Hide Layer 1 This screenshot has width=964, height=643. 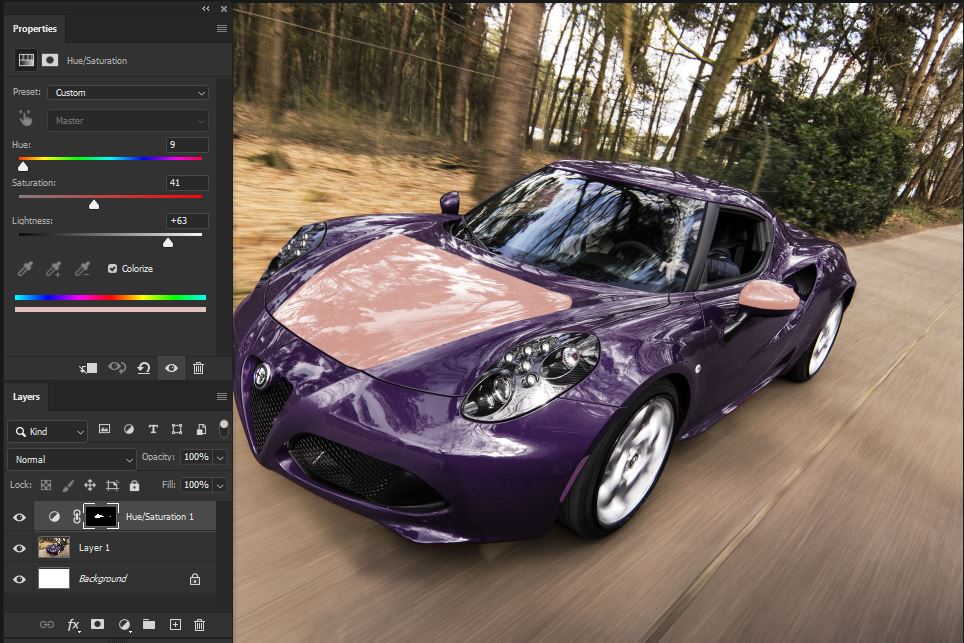pos(19,548)
